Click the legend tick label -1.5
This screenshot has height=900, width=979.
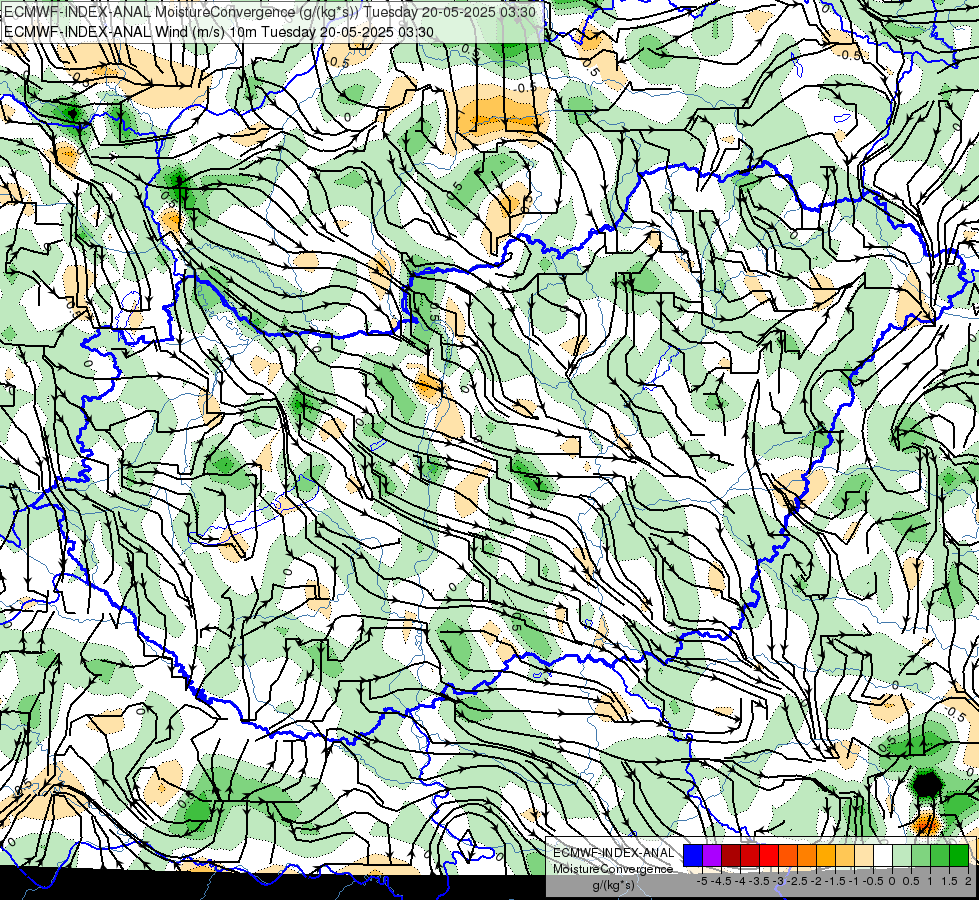point(835,881)
